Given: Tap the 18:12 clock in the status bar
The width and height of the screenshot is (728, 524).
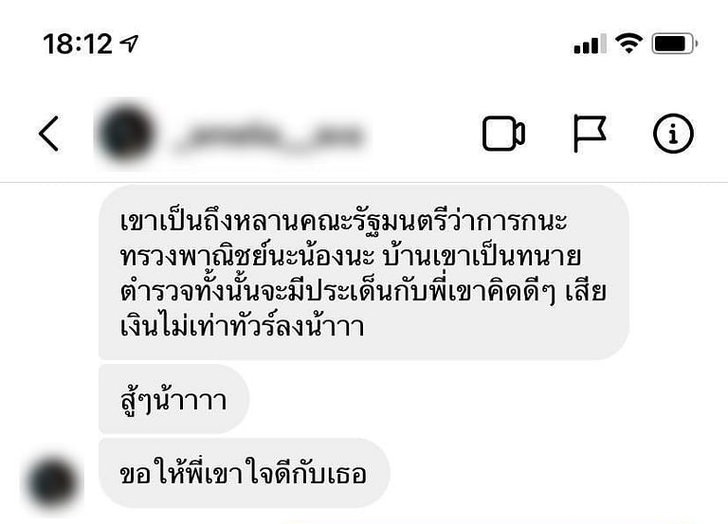Looking at the screenshot, I should [x=78, y=45].
